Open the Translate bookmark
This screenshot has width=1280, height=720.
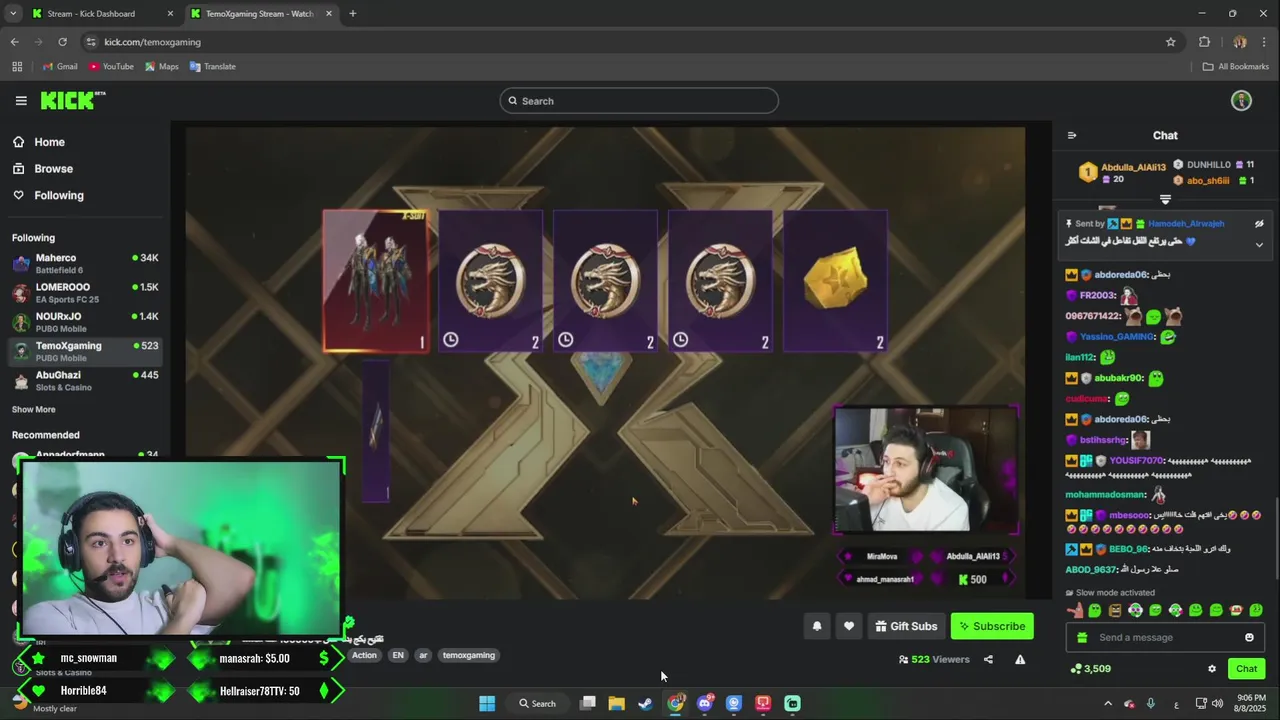point(211,67)
